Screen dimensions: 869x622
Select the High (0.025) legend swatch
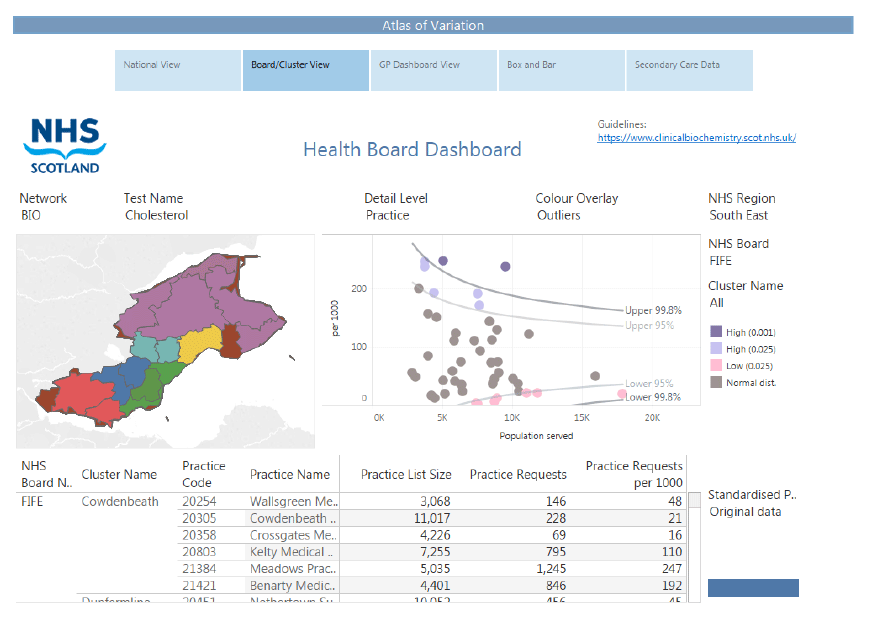[x=716, y=348]
